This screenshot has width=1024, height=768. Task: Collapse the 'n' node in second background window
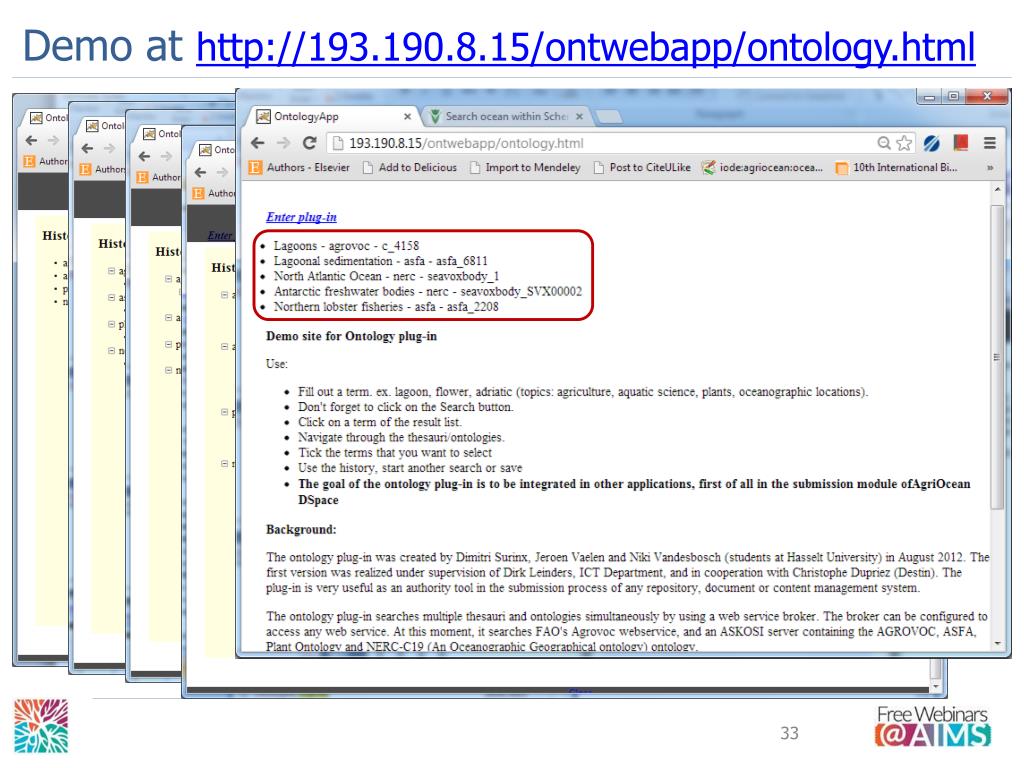[x=112, y=351]
